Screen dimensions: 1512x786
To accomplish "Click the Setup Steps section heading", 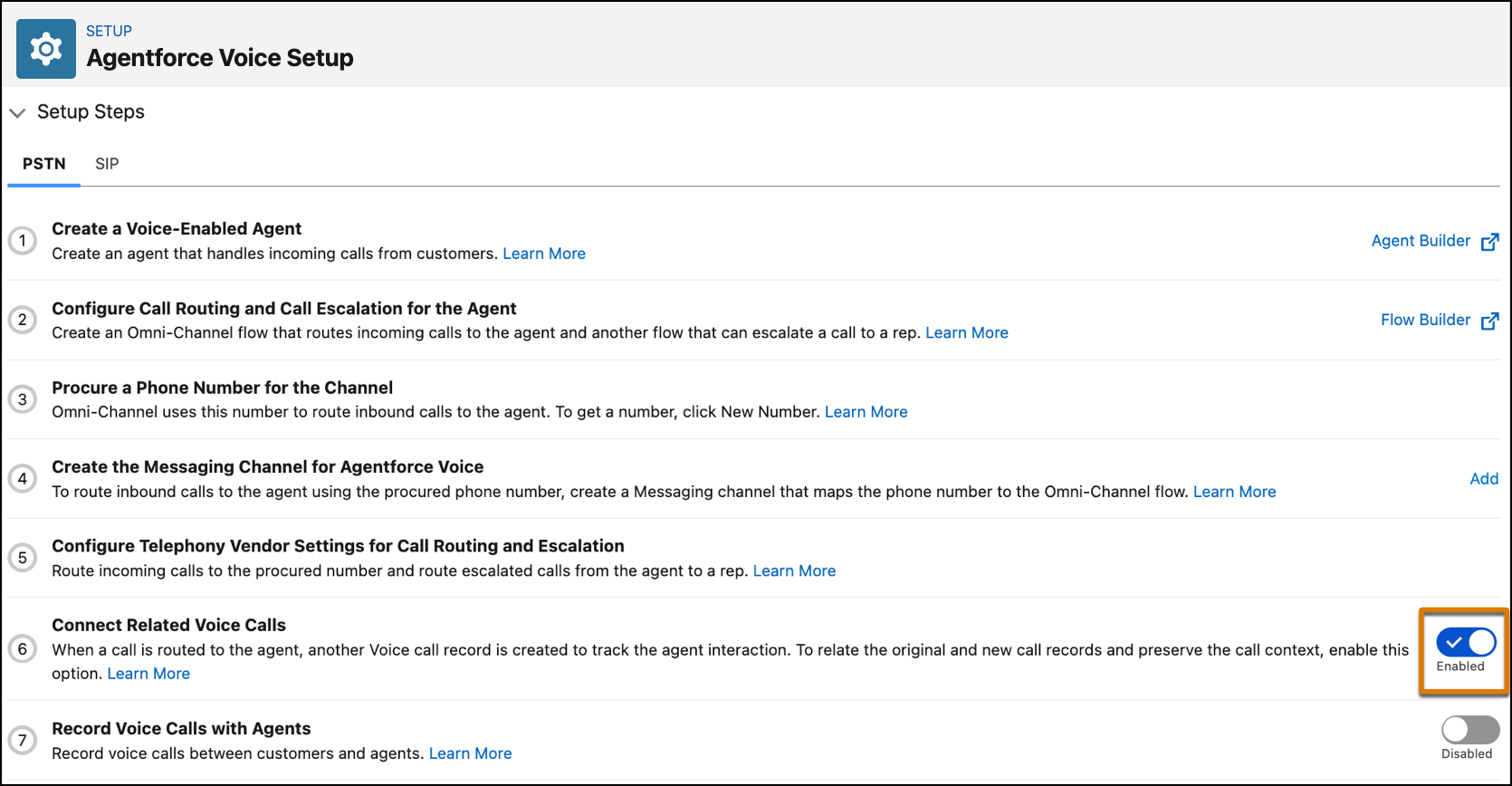I will [91, 111].
